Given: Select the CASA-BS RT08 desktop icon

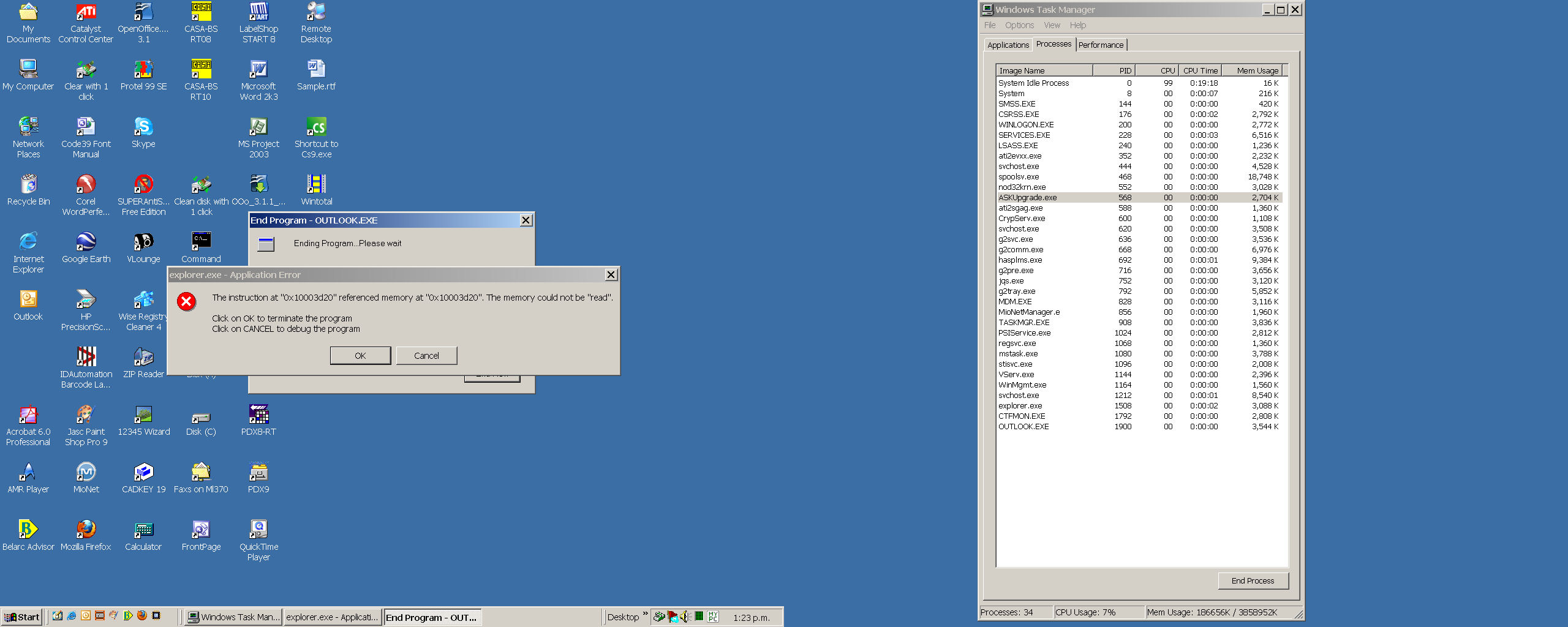Looking at the screenshot, I should pyautogui.click(x=201, y=23).
